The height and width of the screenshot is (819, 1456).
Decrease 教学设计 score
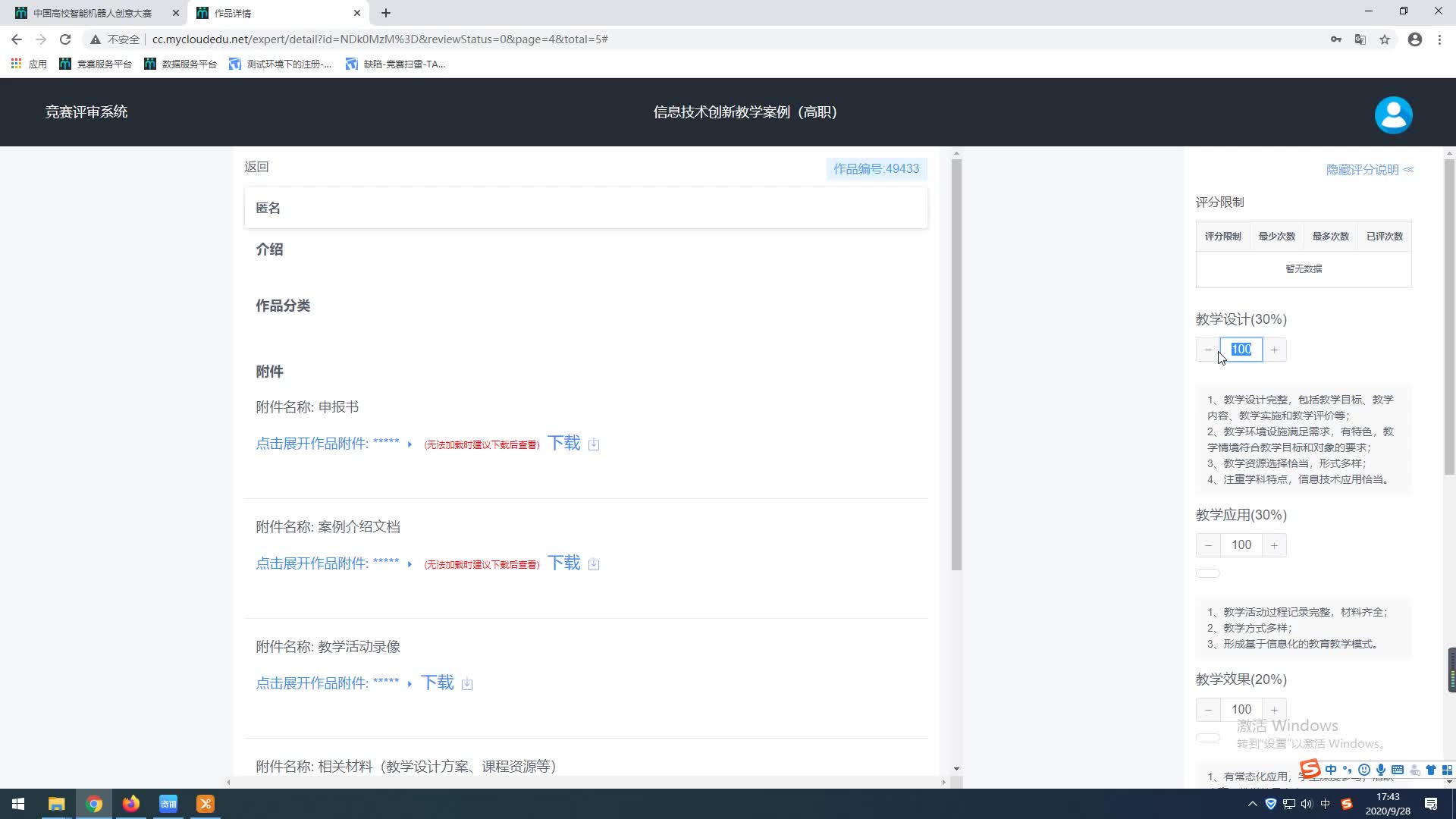[1208, 350]
